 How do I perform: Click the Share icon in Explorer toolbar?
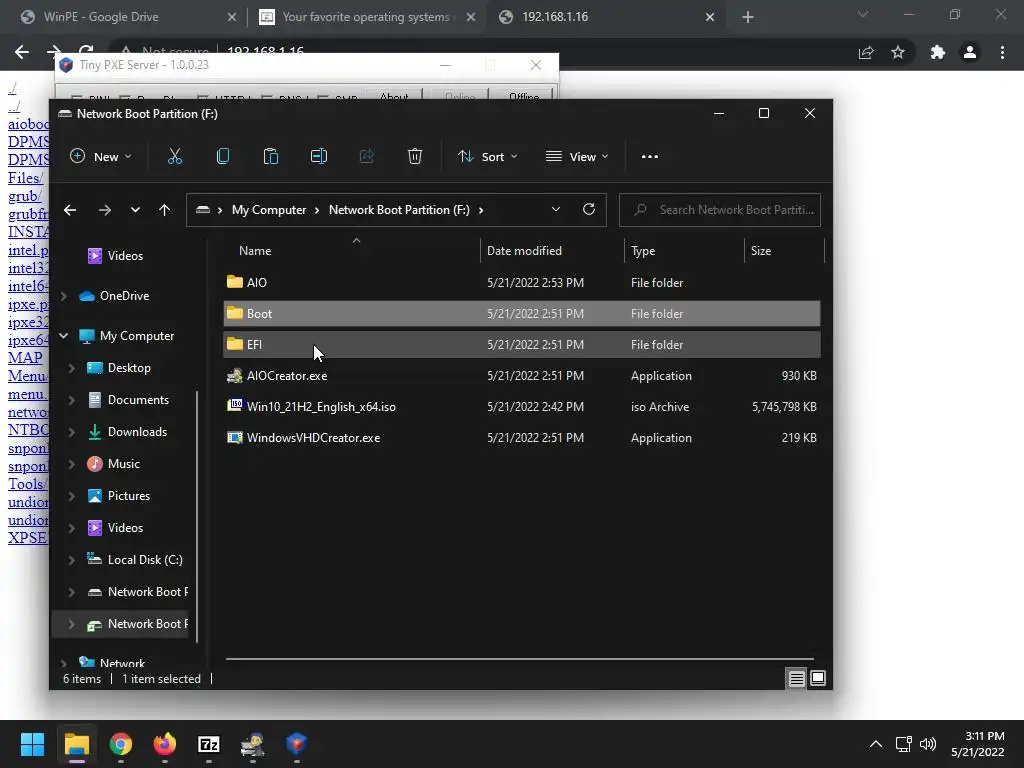click(367, 157)
